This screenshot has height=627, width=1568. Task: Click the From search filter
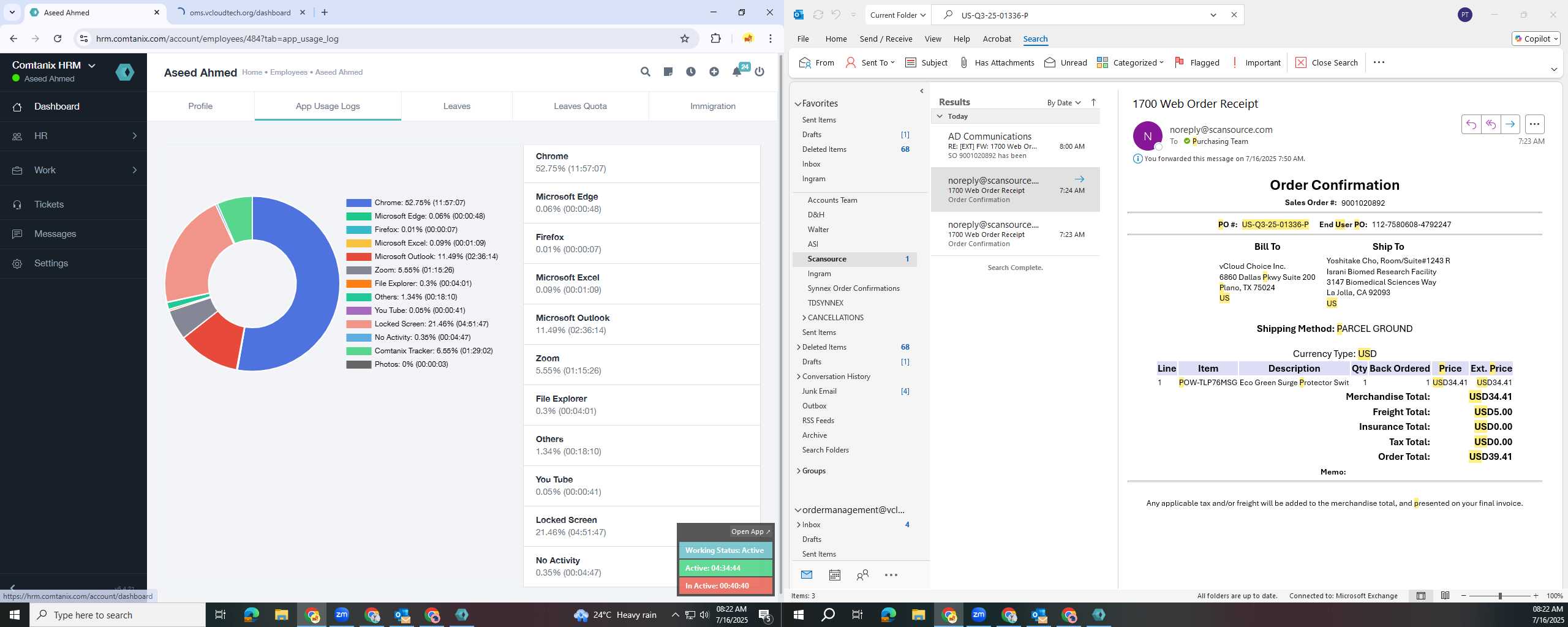(816, 62)
